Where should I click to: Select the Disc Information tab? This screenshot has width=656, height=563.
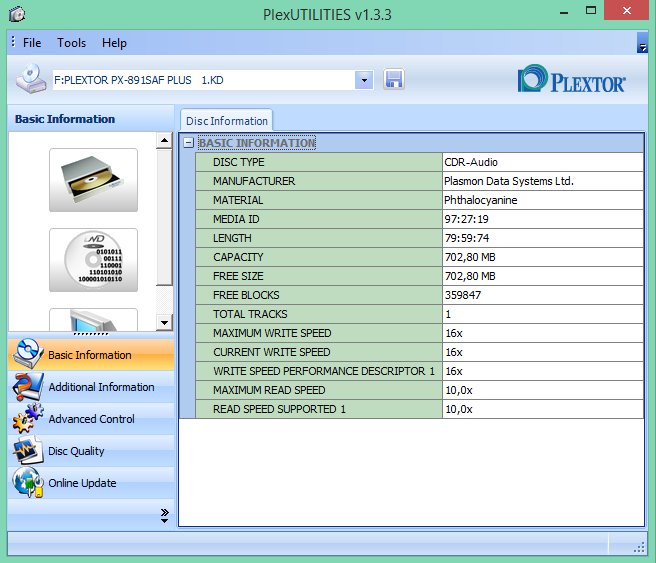click(x=226, y=121)
